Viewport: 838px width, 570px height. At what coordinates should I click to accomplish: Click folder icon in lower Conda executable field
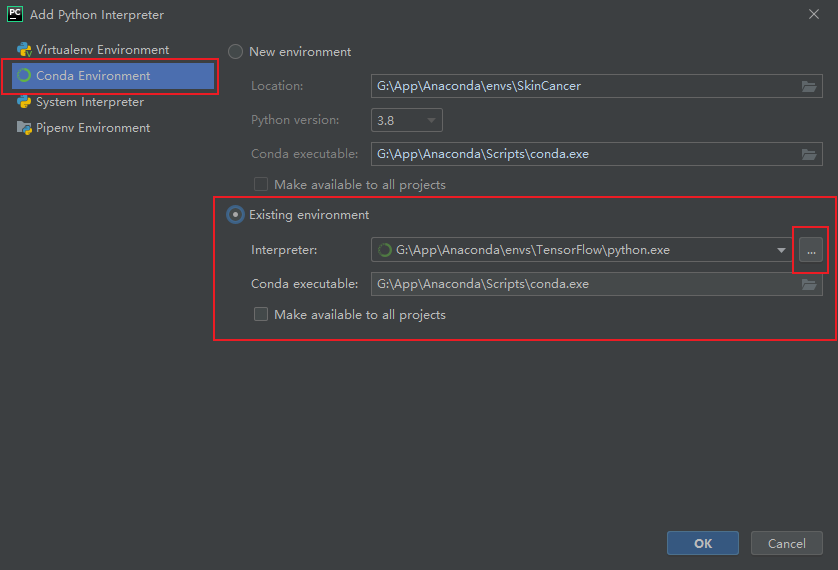coord(809,285)
